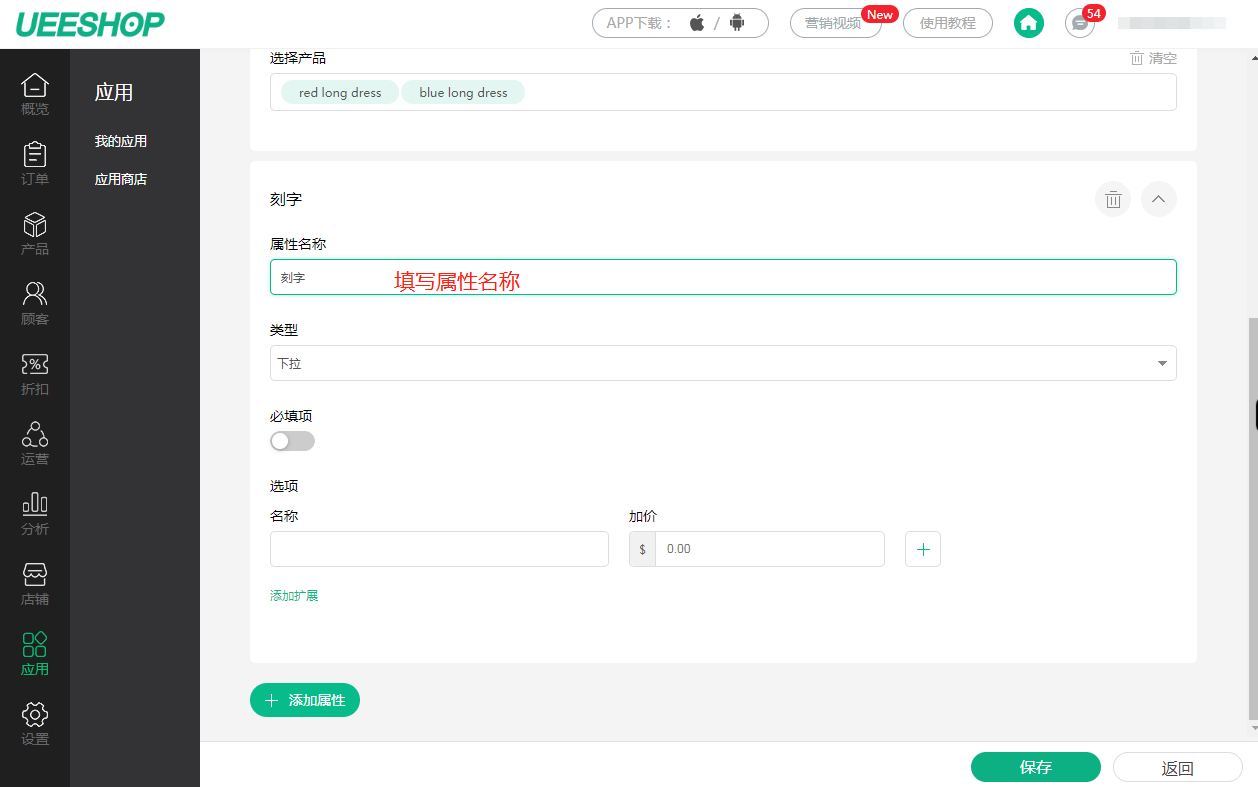This screenshot has width=1258, height=787.
Task: Click the 保存 save button
Action: [1036, 767]
